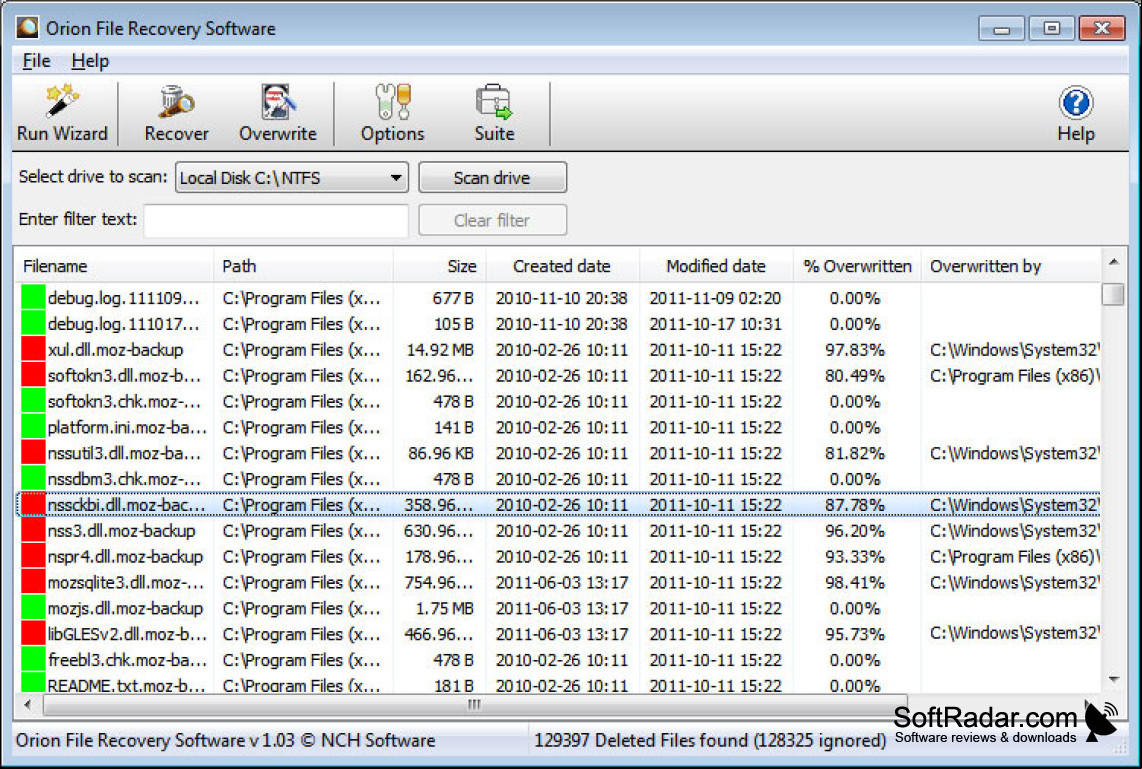Open the Help menu
The width and height of the screenshot is (1142, 769).
click(x=90, y=61)
